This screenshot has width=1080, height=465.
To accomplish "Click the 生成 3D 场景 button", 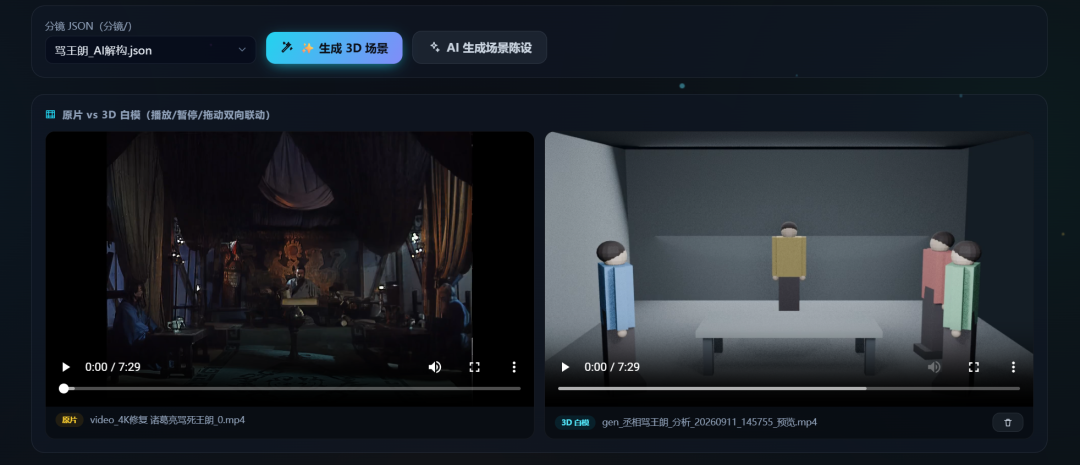I will point(334,48).
